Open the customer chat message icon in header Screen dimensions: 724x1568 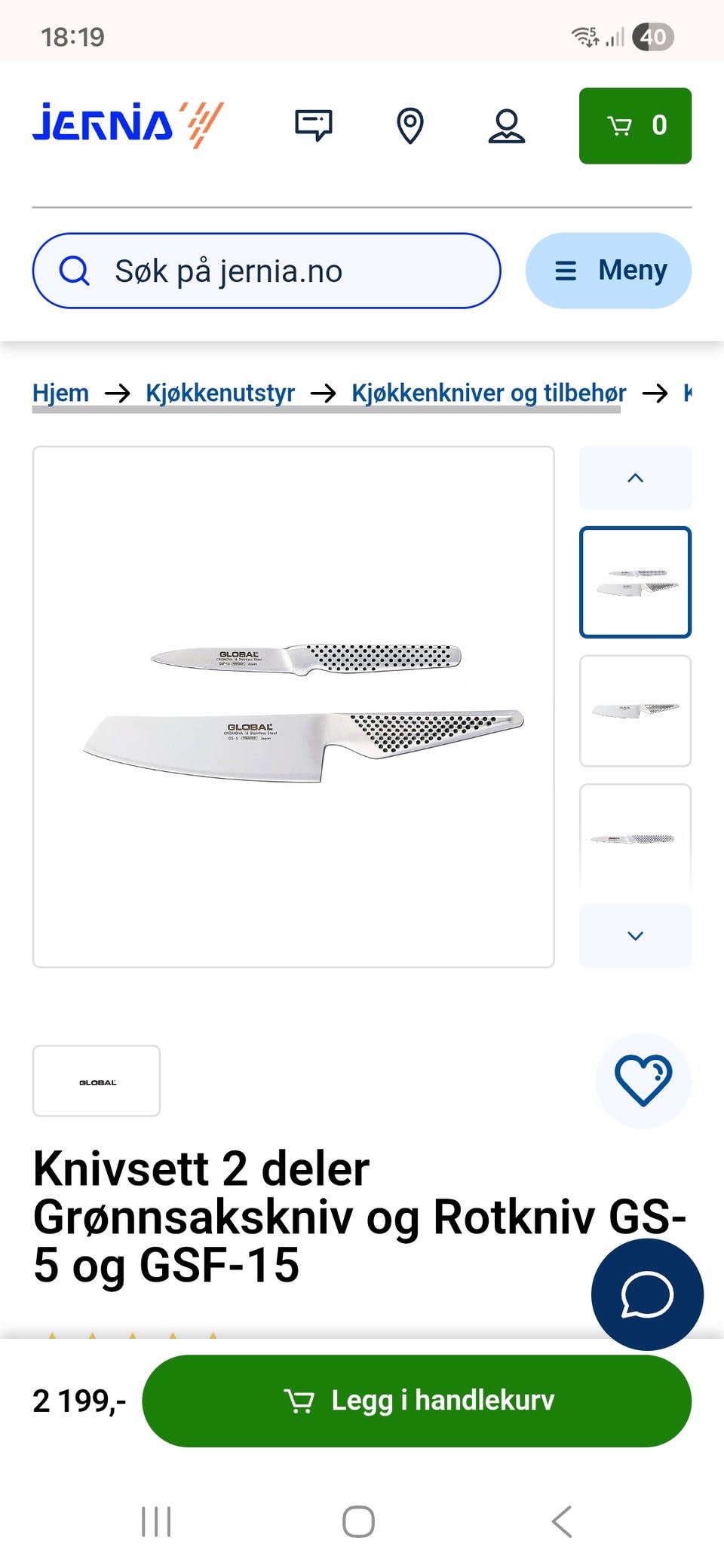(x=313, y=125)
